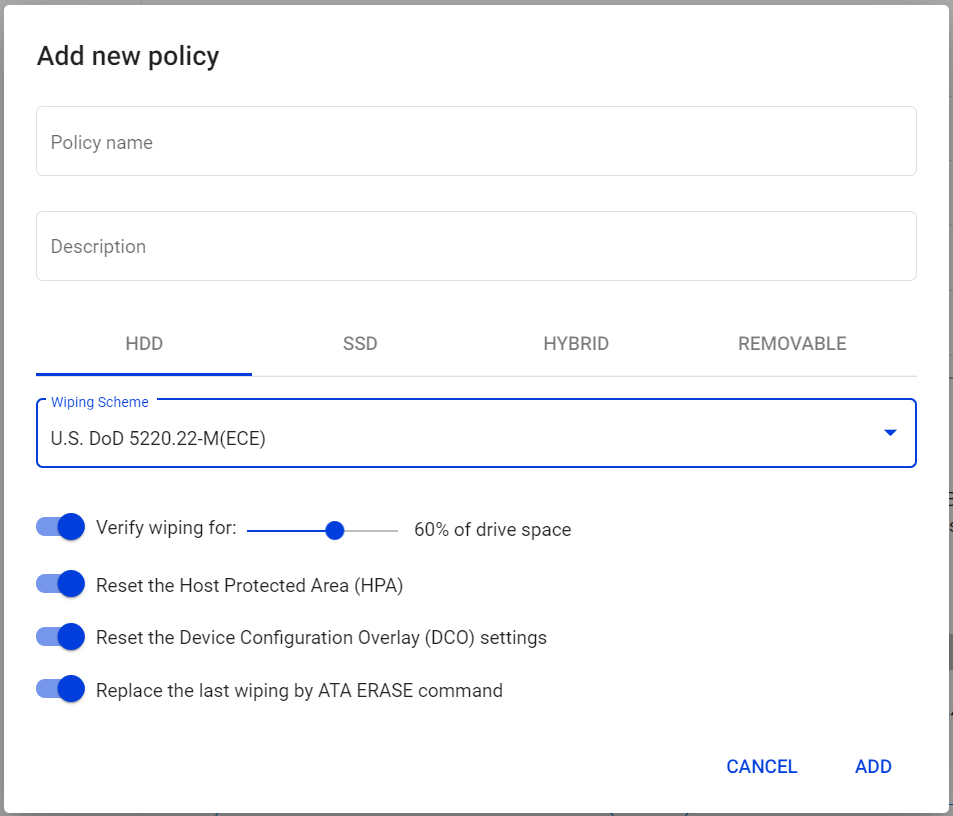953x816 pixels.
Task: Click into the Description field
Action: 476,246
